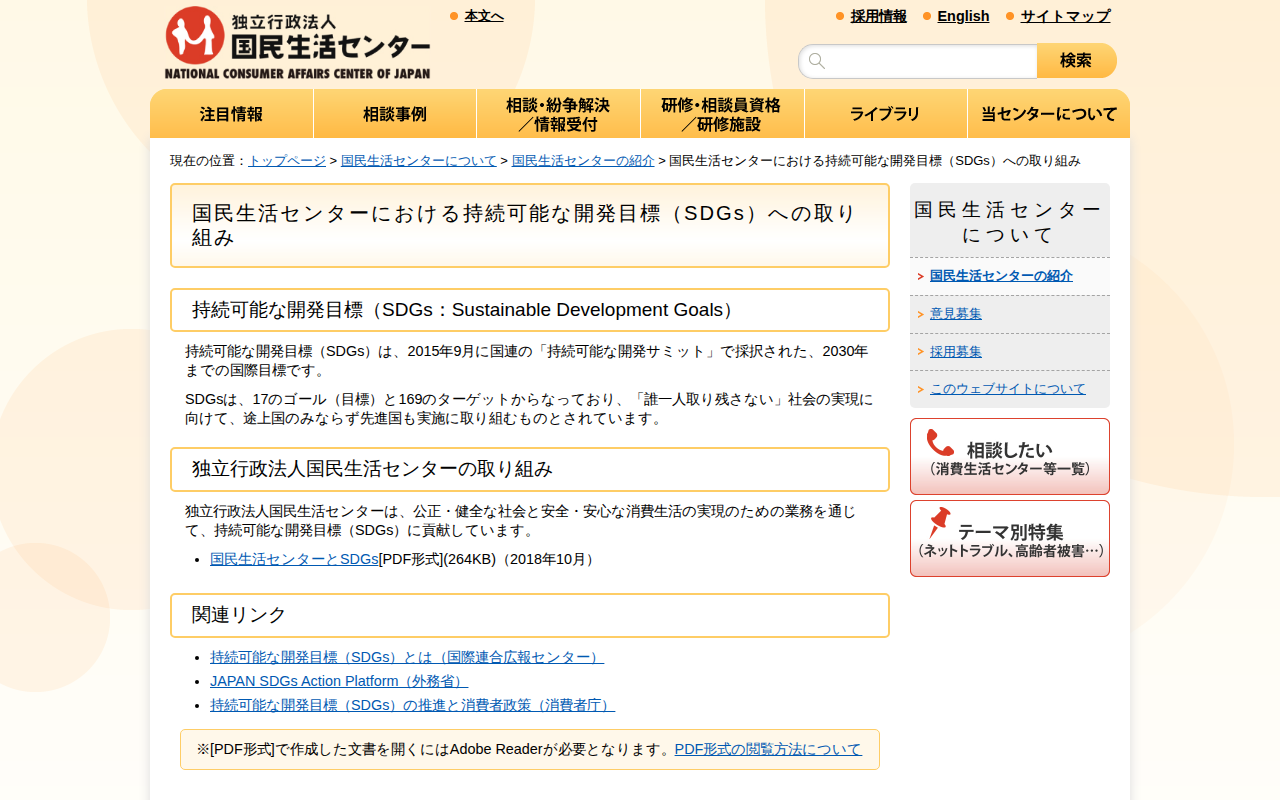Click the 関連リンク section heading
1280x800 pixels.
pyautogui.click(x=530, y=615)
